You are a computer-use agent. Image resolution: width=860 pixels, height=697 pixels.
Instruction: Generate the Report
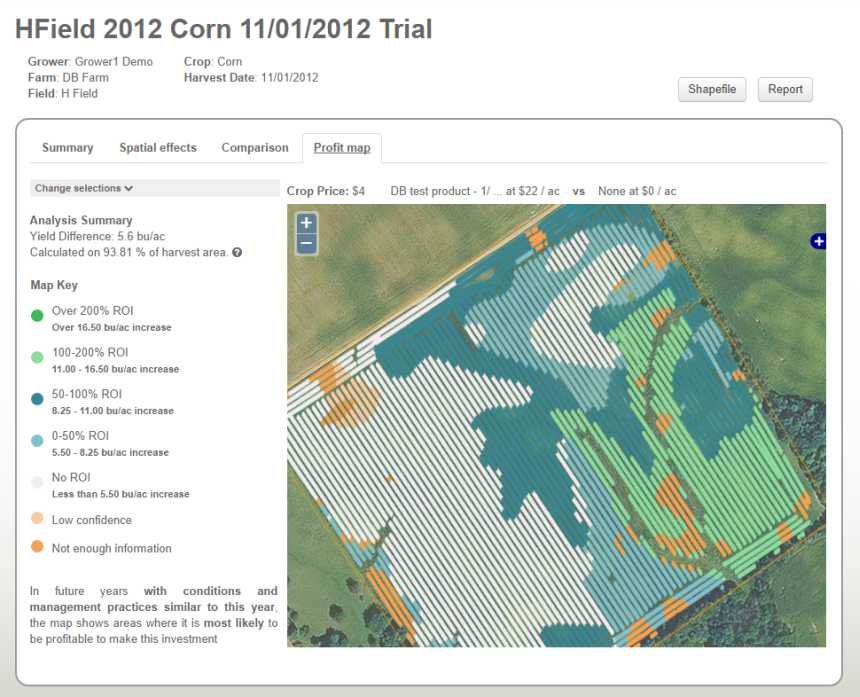click(x=785, y=89)
